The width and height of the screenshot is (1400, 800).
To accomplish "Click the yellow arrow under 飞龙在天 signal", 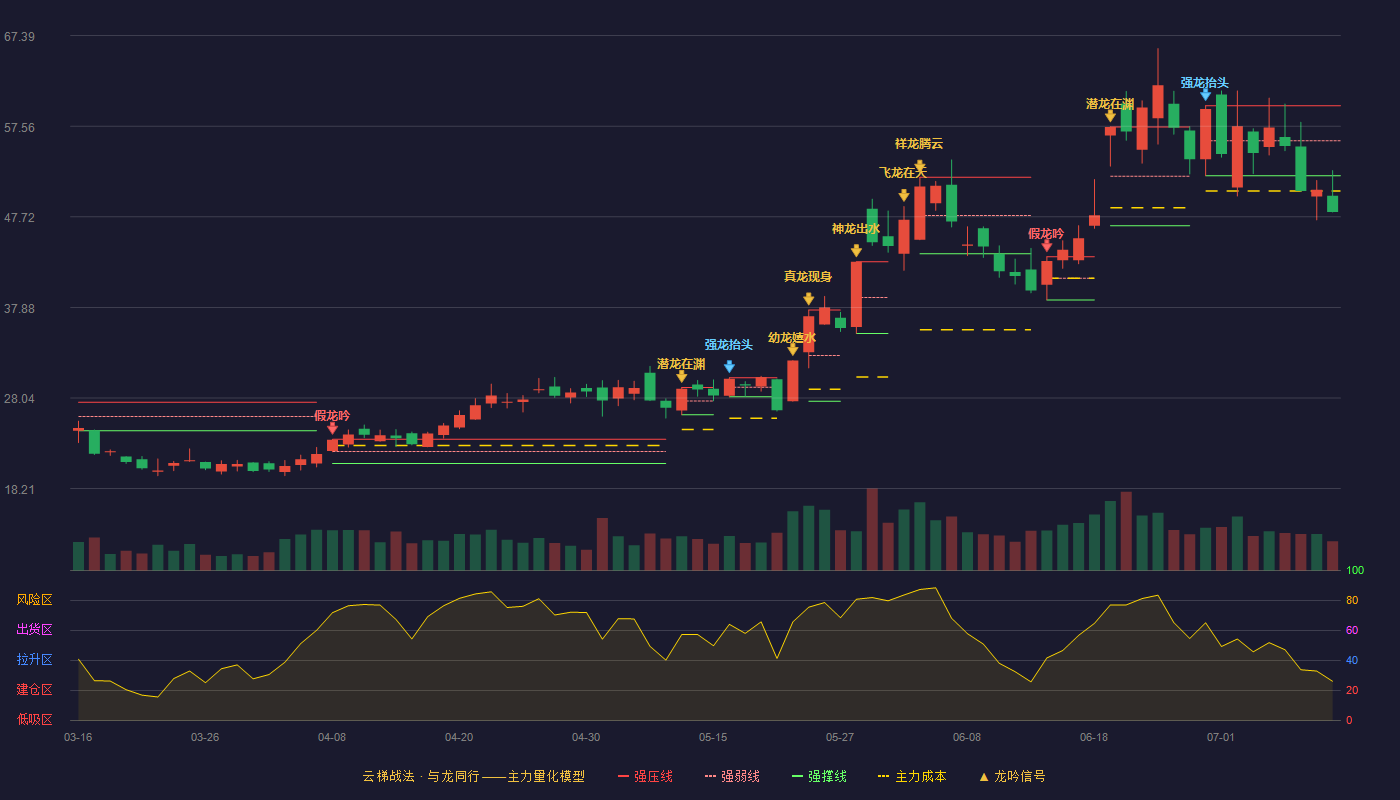I will [x=904, y=196].
